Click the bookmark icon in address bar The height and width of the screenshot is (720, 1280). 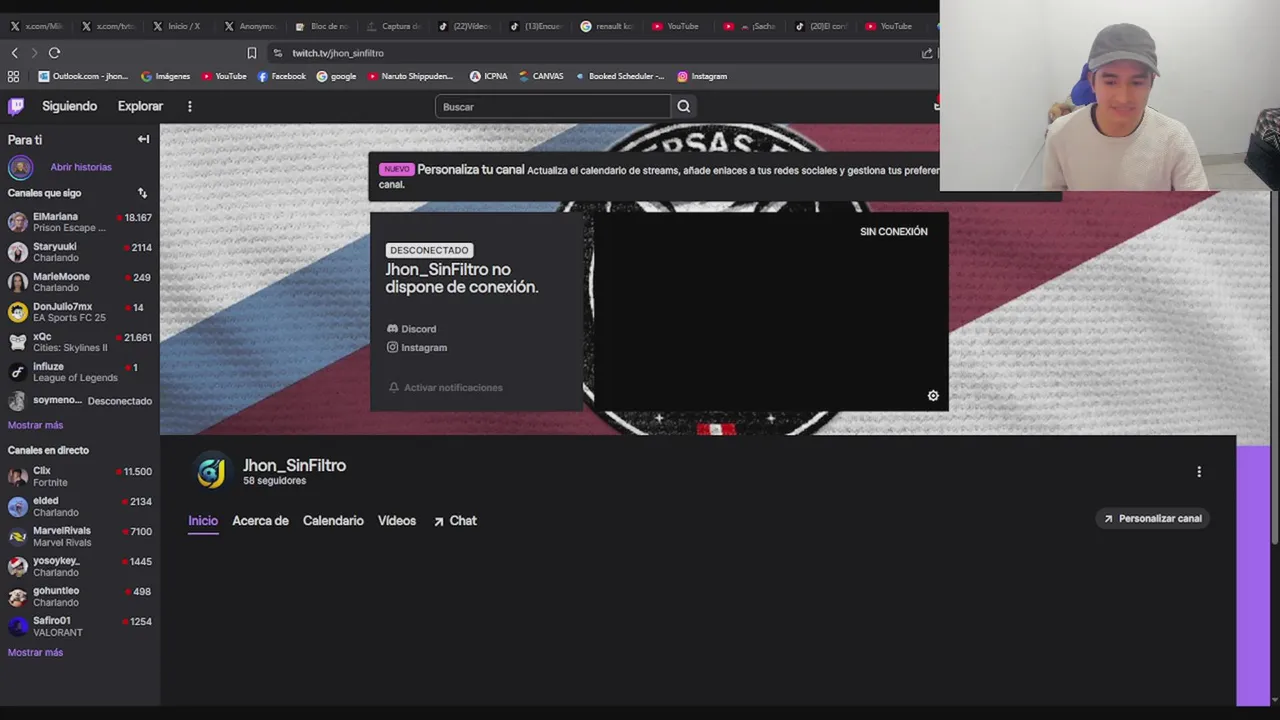[252, 53]
